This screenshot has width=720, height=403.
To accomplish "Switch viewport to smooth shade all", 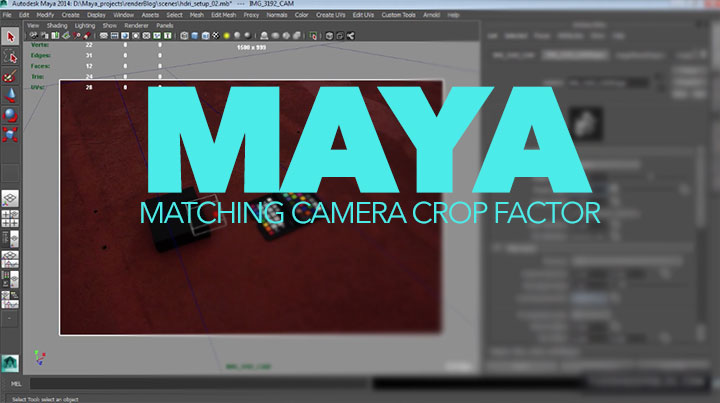I will coord(195,36).
